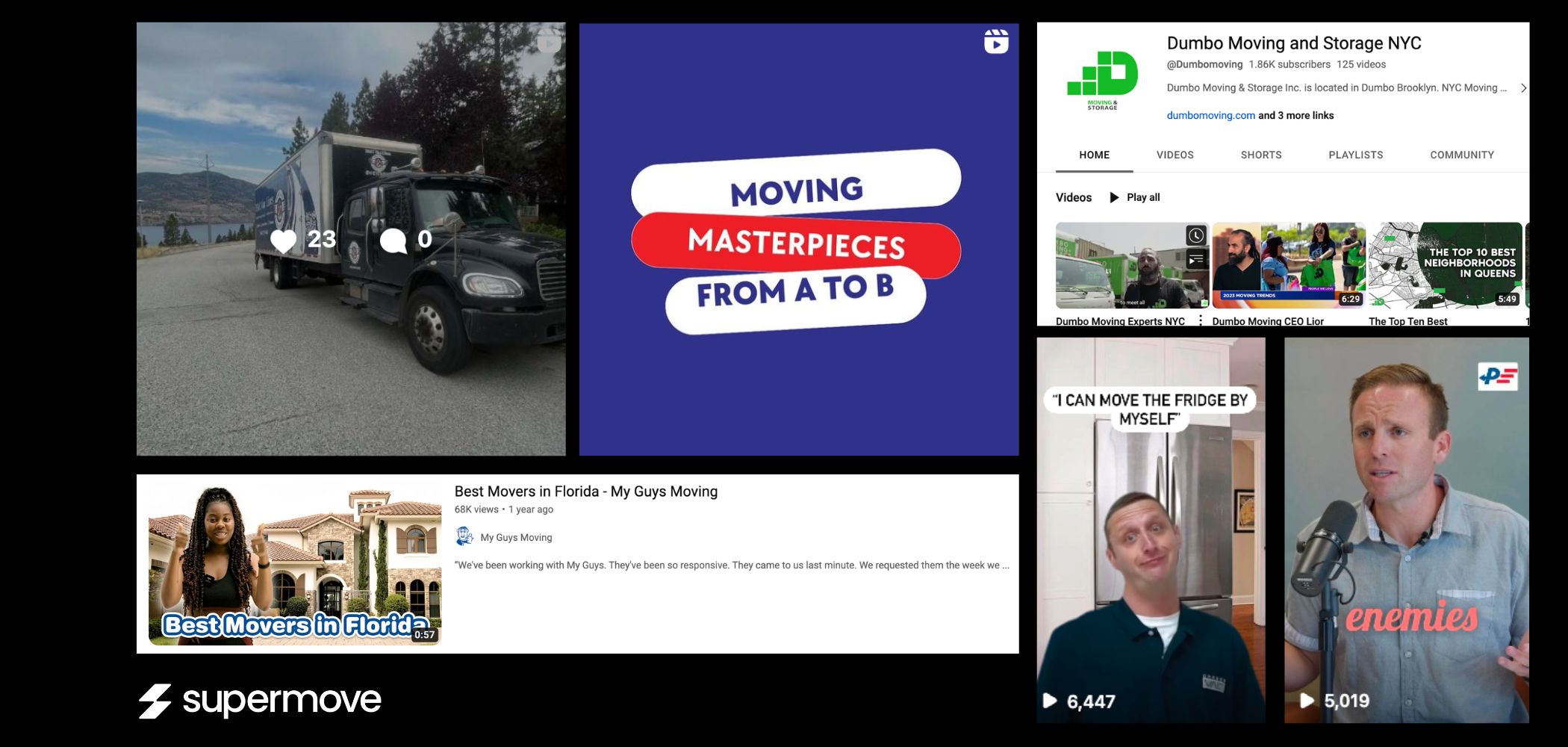Screen dimensions: 1568x747
Task: Click the 0:57 duration badge
Action: 425,635
